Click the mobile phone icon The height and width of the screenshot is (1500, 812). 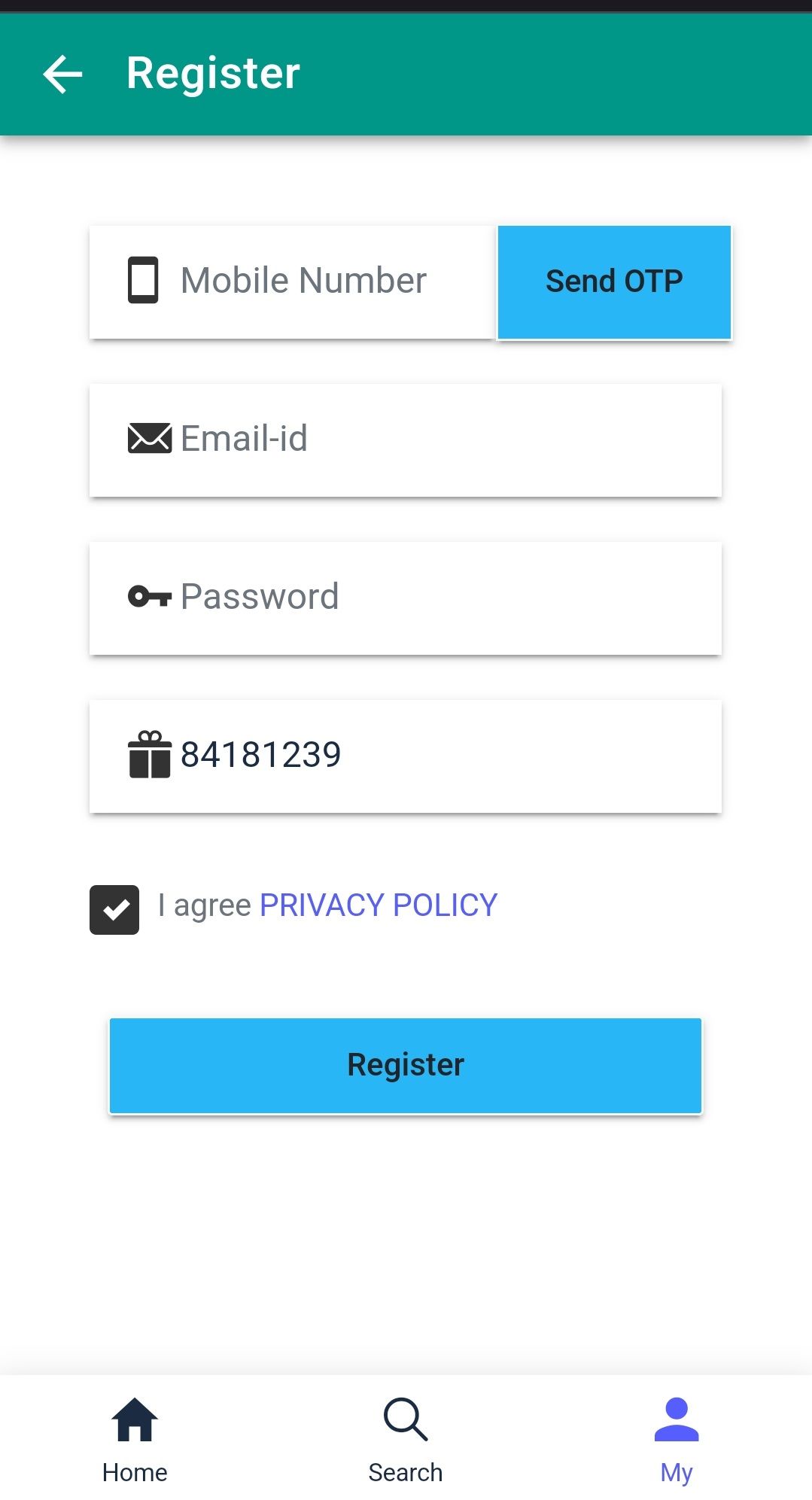point(143,280)
